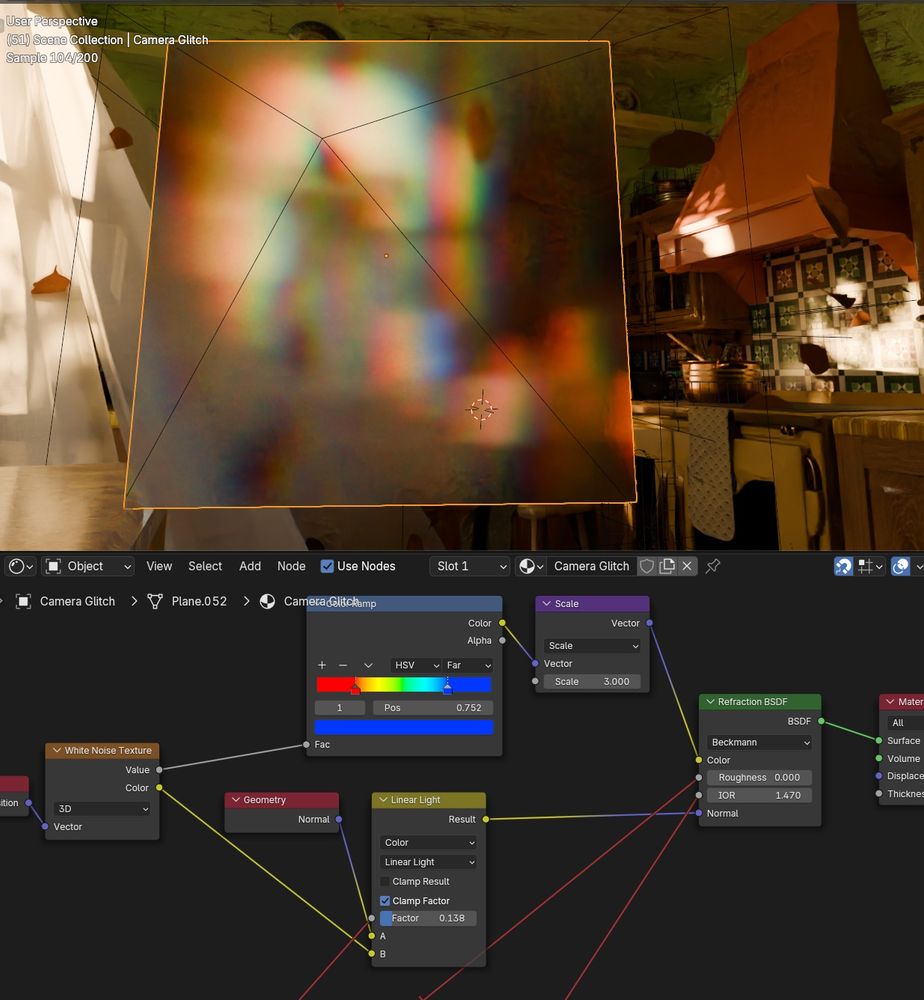Toggle the node overlays icon
Screen dimensions: 924x1000
pyautogui.click(x=900, y=566)
